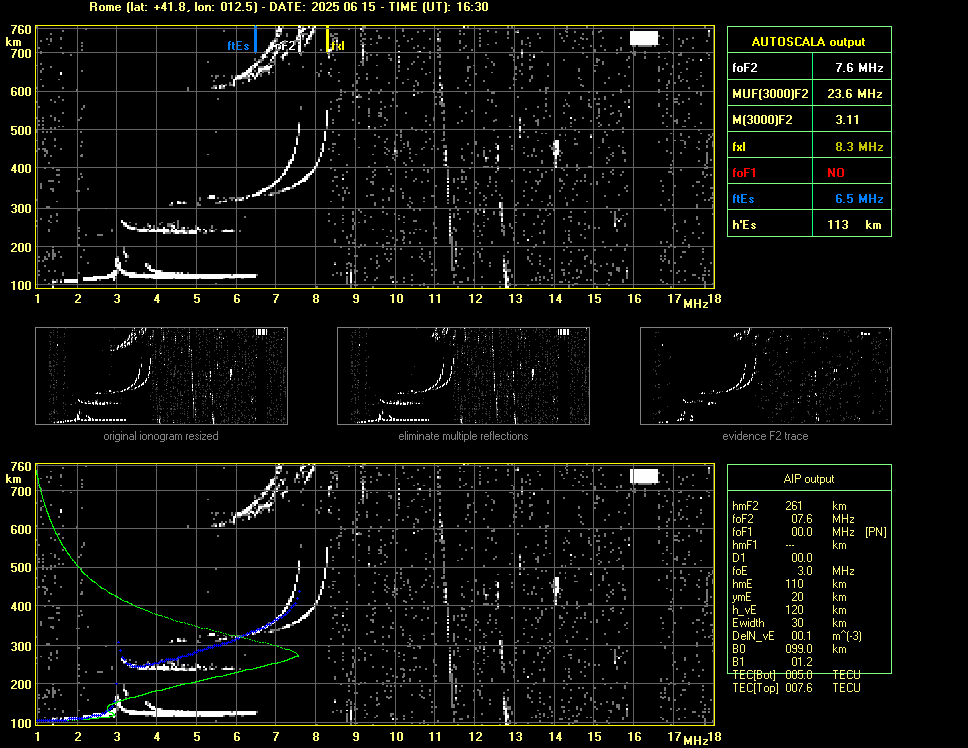Click the 'AUTOSCALA output' table header
Screen dimensions: 968x748
click(x=808, y=42)
